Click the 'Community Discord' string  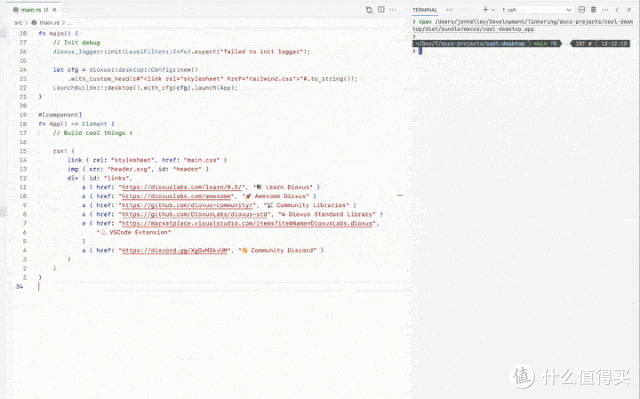(x=277, y=250)
